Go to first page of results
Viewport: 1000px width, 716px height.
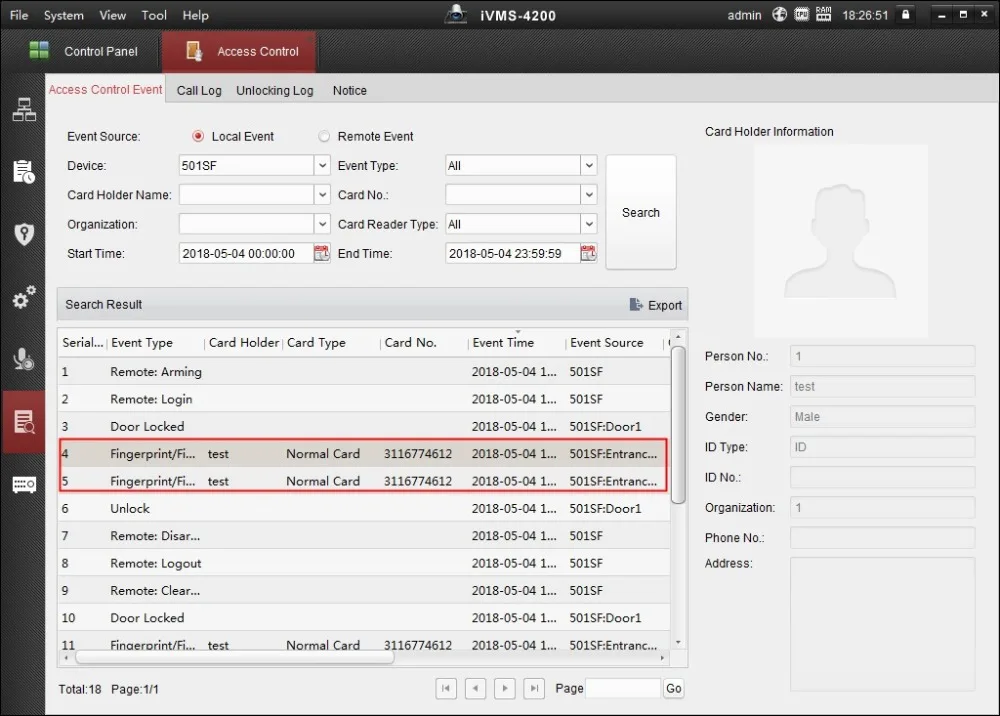(446, 688)
